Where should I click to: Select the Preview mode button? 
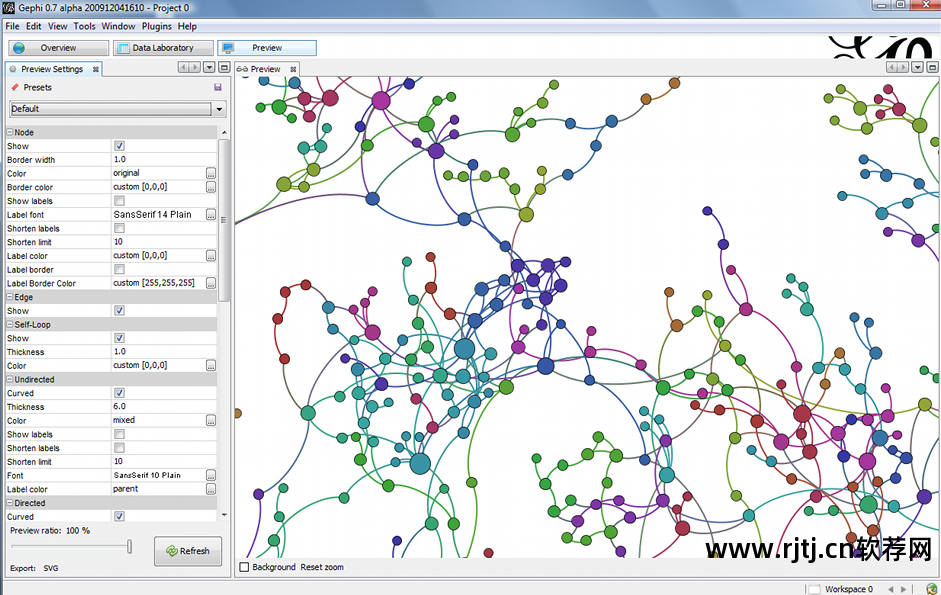click(267, 48)
